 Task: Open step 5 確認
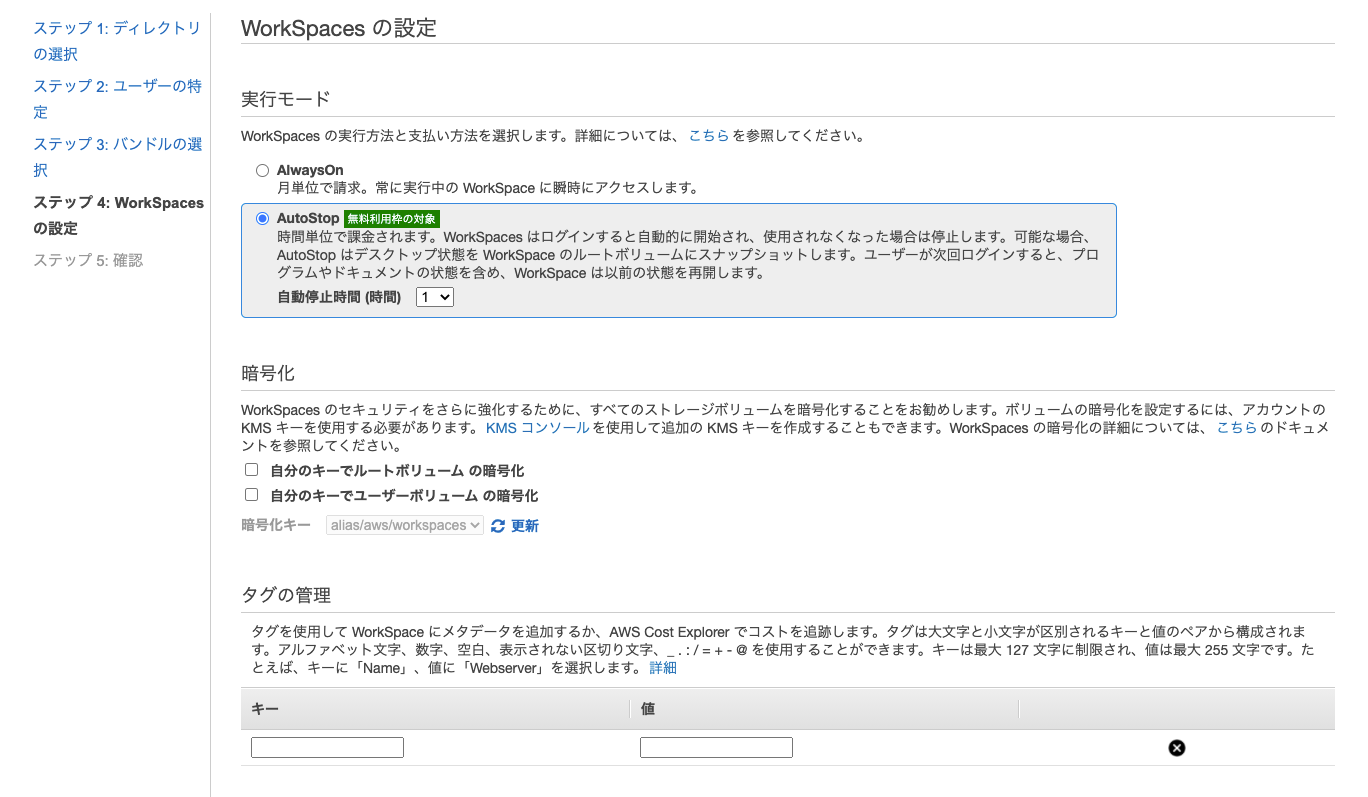point(88,260)
